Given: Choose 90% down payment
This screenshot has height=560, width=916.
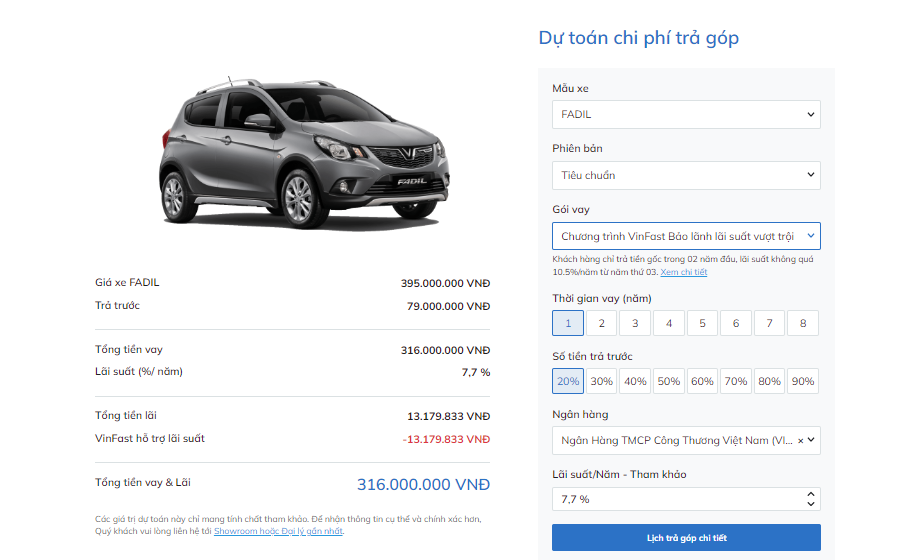Looking at the screenshot, I should (x=803, y=381).
